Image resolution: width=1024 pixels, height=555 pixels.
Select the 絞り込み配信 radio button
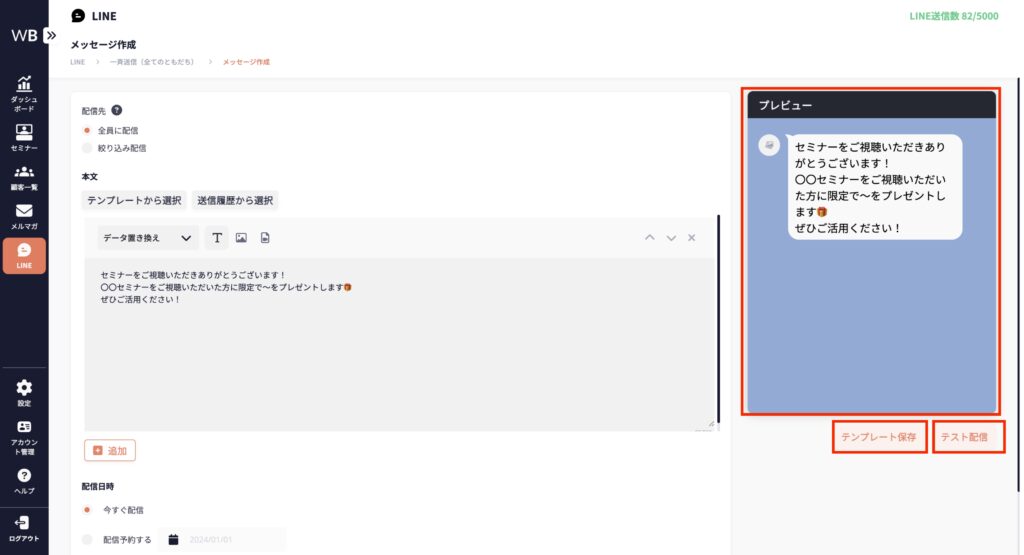coord(87,148)
